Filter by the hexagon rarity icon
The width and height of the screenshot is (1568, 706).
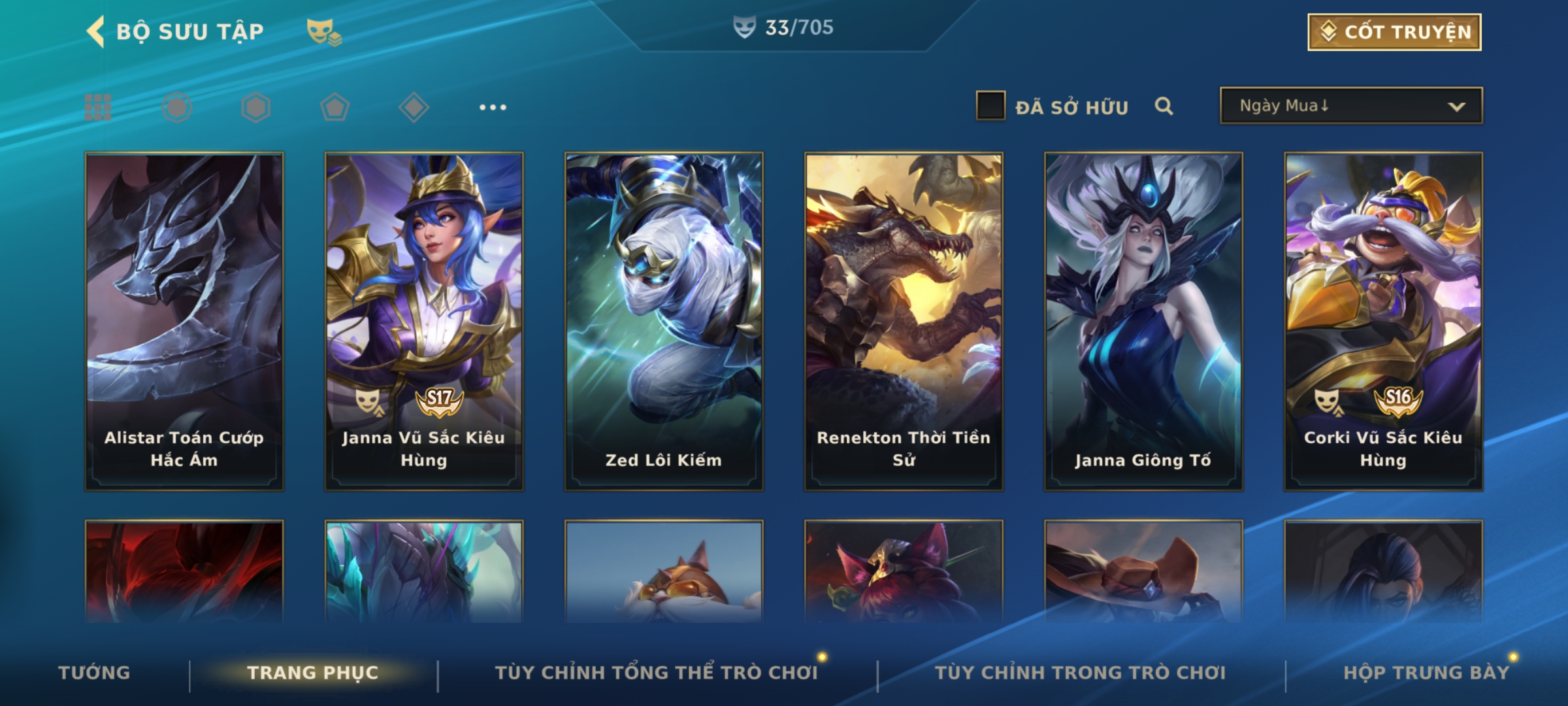(255, 107)
